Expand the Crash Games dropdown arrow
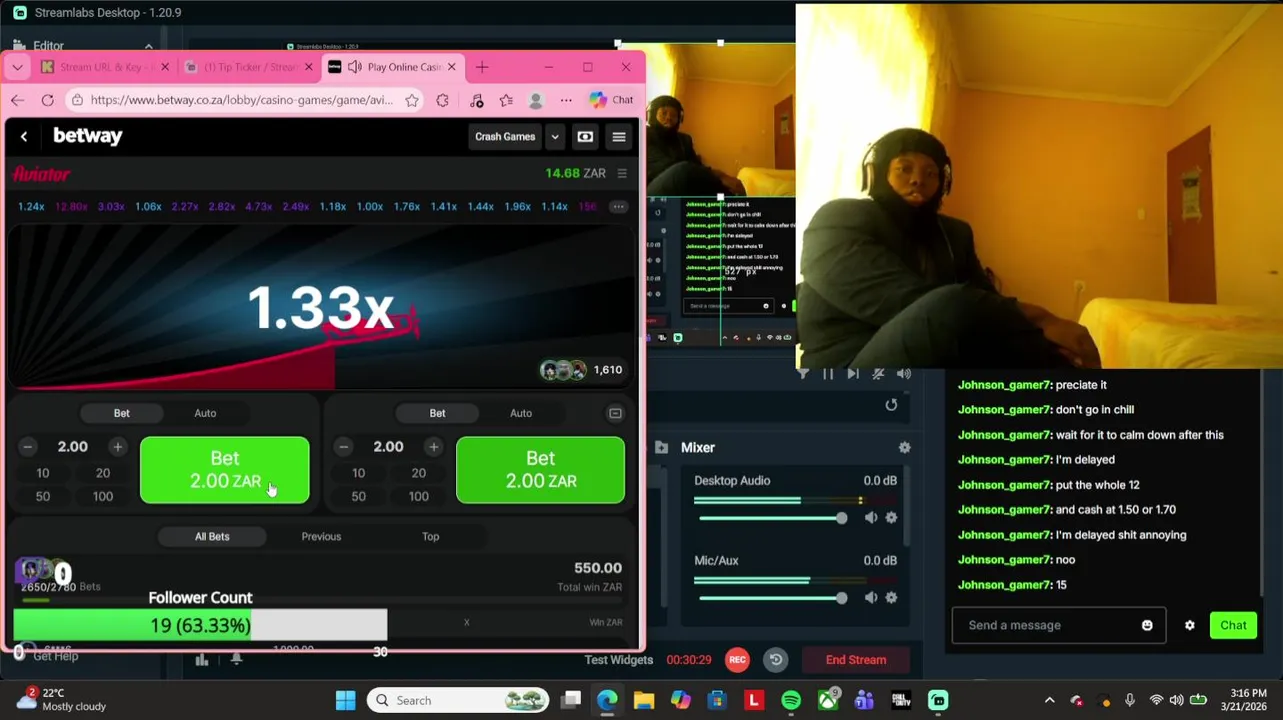Viewport: 1283px width, 720px height. (x=555, y=137)
